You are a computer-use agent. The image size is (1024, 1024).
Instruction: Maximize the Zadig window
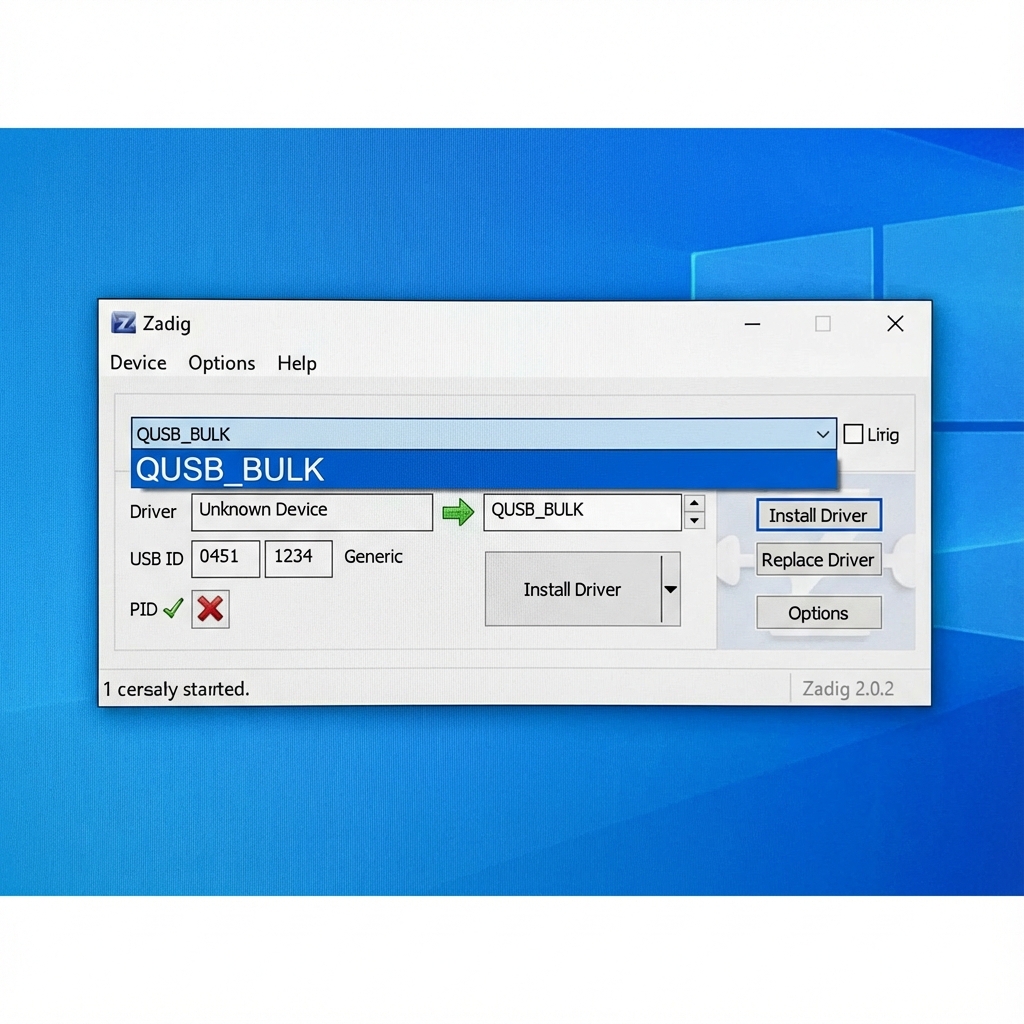tap(823, 323)
